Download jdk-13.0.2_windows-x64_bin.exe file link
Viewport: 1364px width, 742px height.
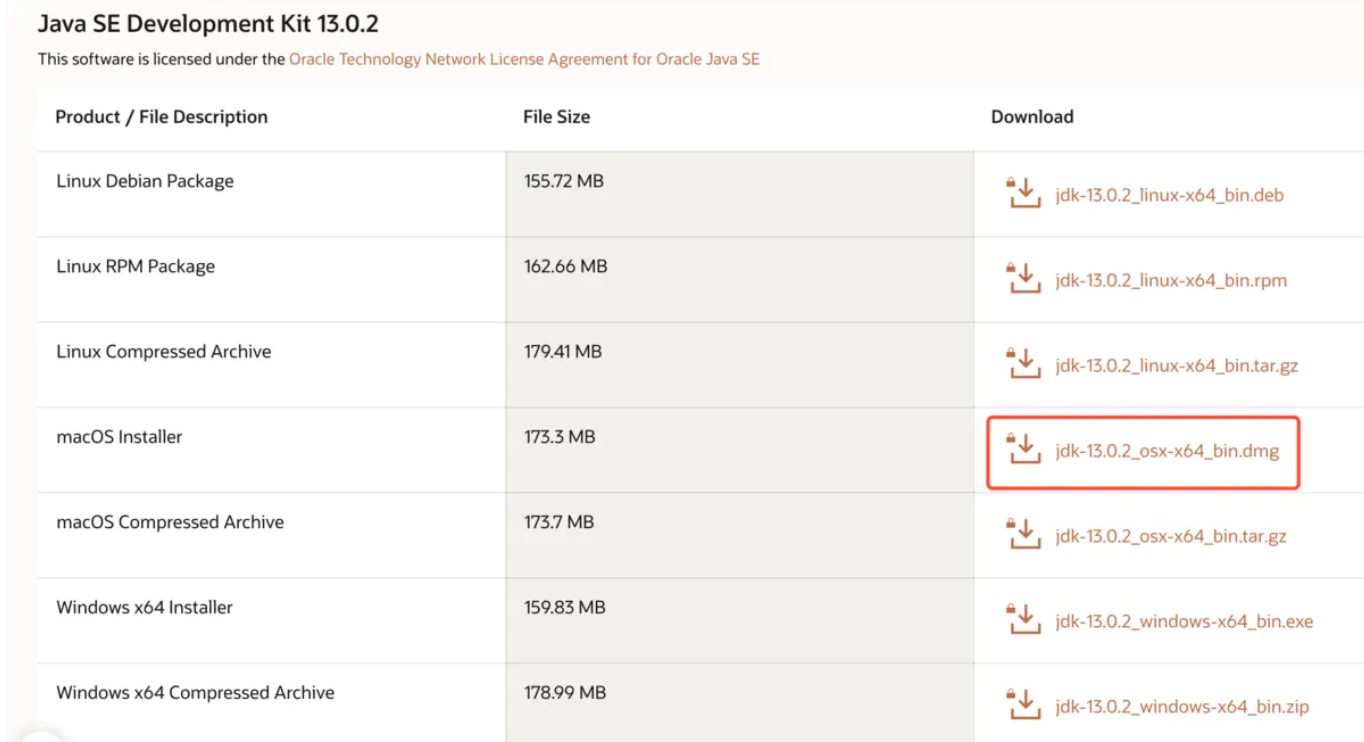click(x=1184, y=622)
